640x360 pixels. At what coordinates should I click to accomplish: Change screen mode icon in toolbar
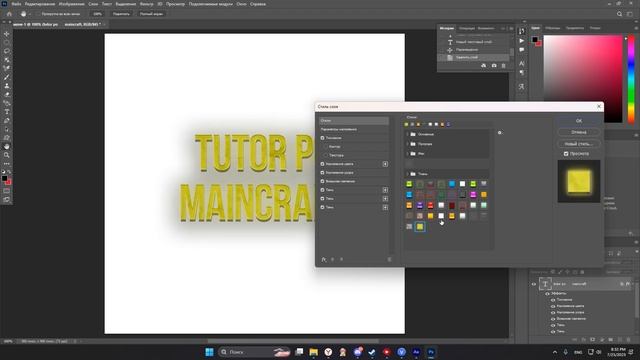click(7, 200)
